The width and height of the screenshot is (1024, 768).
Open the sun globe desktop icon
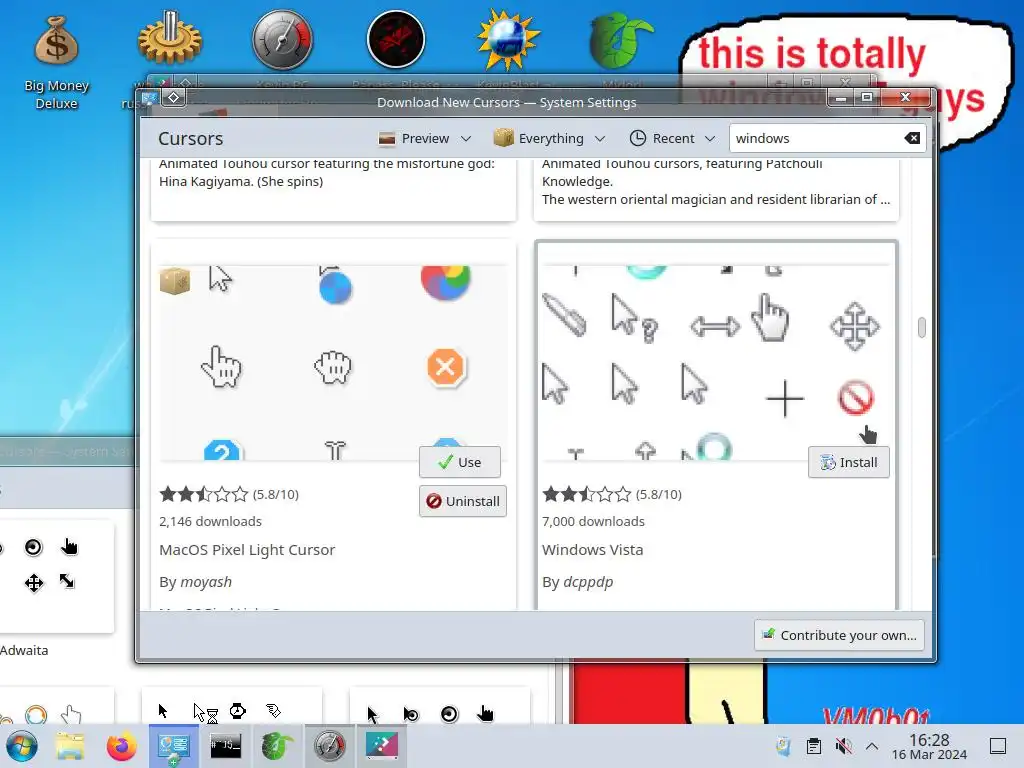508,39
